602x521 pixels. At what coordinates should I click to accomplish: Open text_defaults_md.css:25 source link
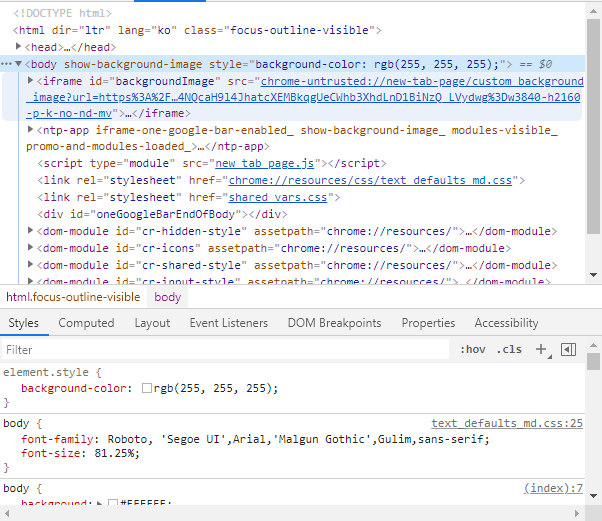(x=507, y=423)
